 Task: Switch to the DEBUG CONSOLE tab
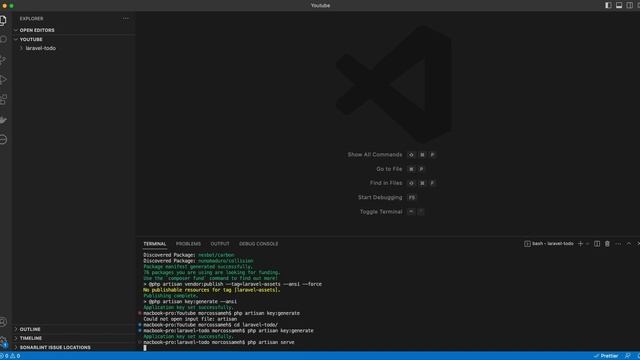258,244
